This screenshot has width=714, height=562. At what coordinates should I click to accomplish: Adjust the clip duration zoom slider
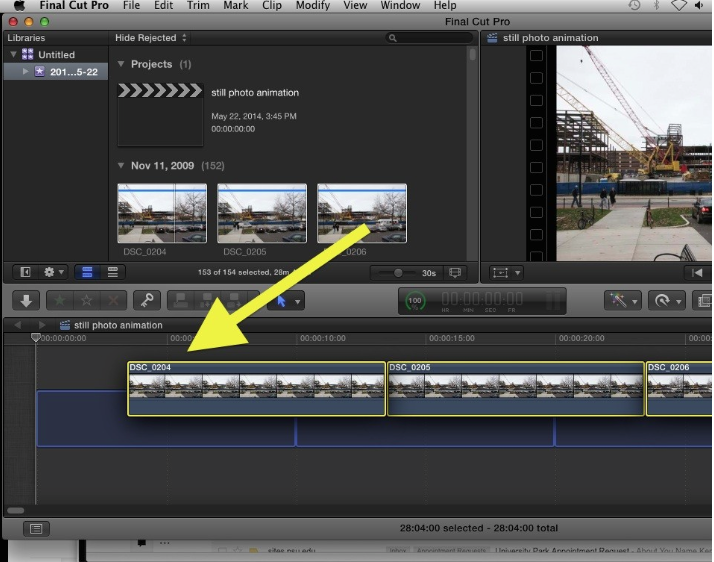(x=398, y=273)
